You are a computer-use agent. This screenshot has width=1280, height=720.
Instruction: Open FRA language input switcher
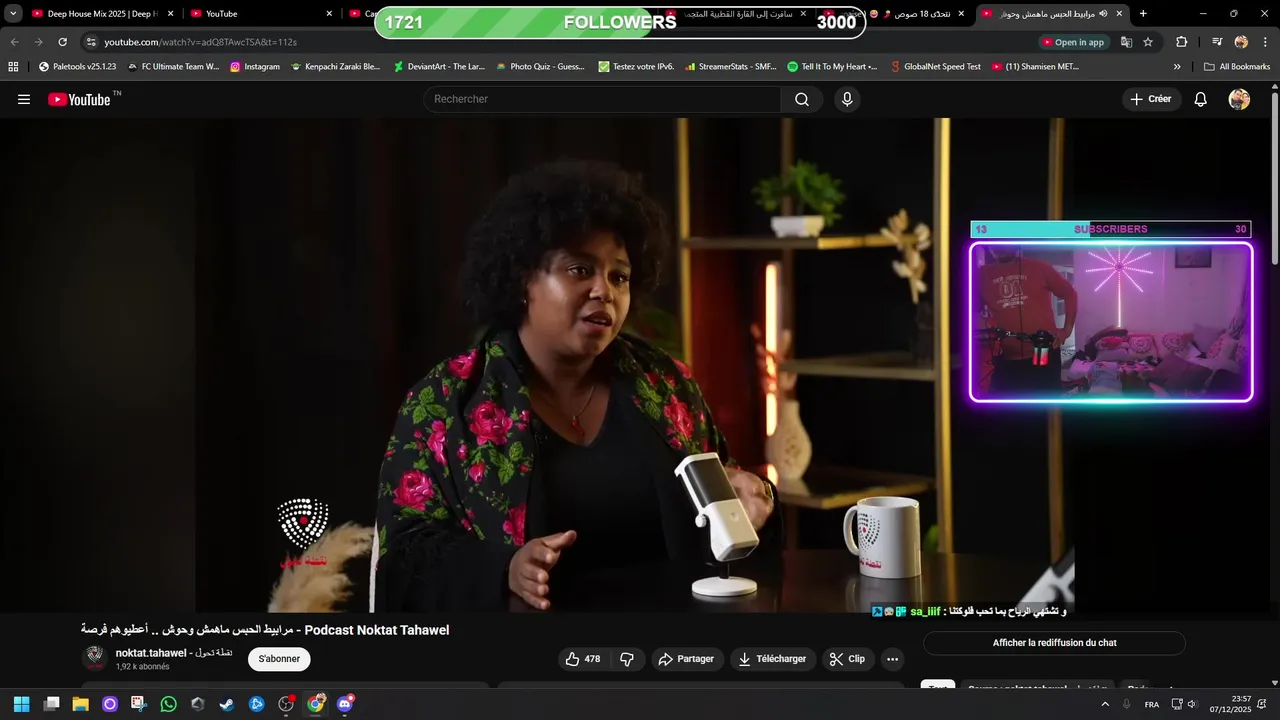coord(1151,704)
